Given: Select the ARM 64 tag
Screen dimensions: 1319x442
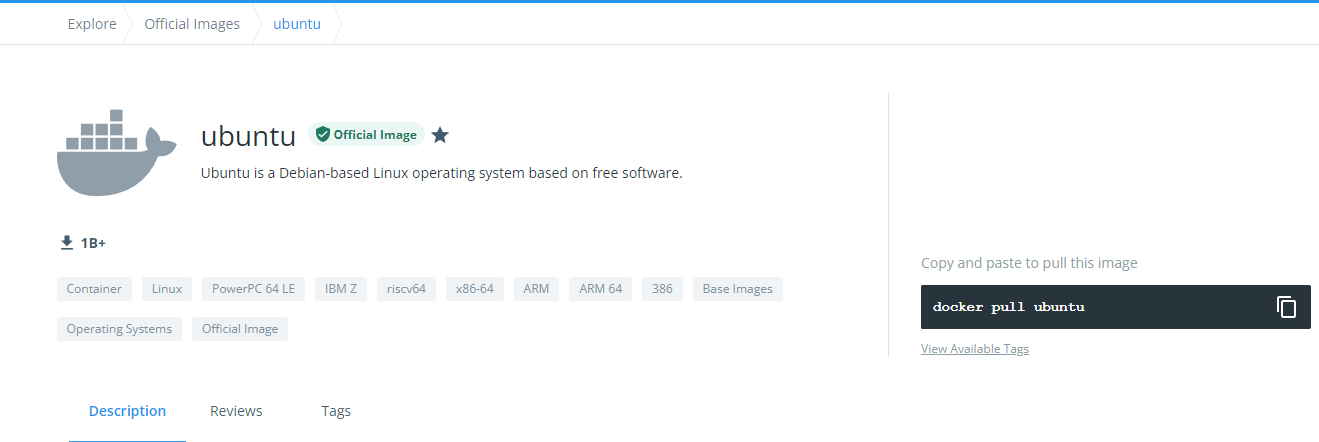Looking at the screenshot, I should [x=601, y=289].
